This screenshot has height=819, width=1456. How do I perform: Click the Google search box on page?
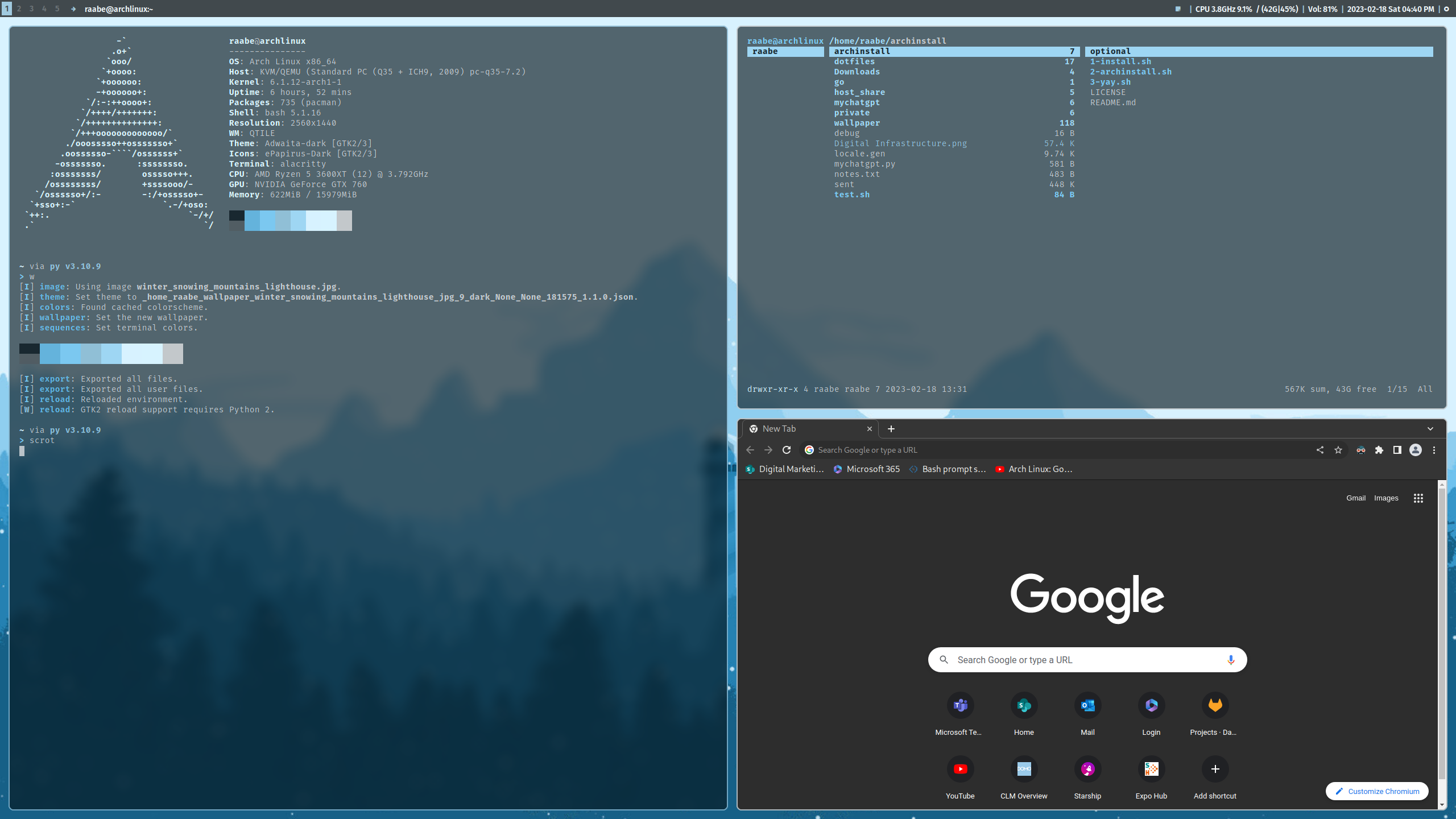(x=1081, y=660)
